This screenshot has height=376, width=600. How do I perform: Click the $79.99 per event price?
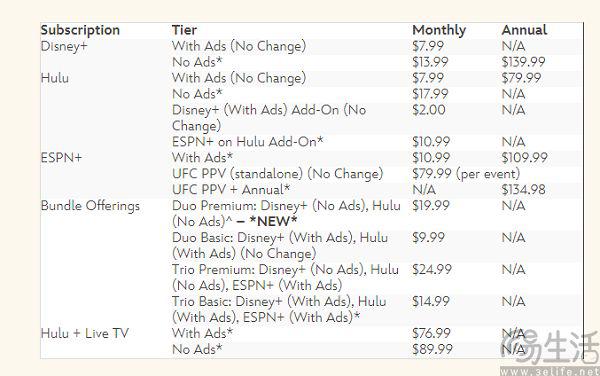point(466,174)
